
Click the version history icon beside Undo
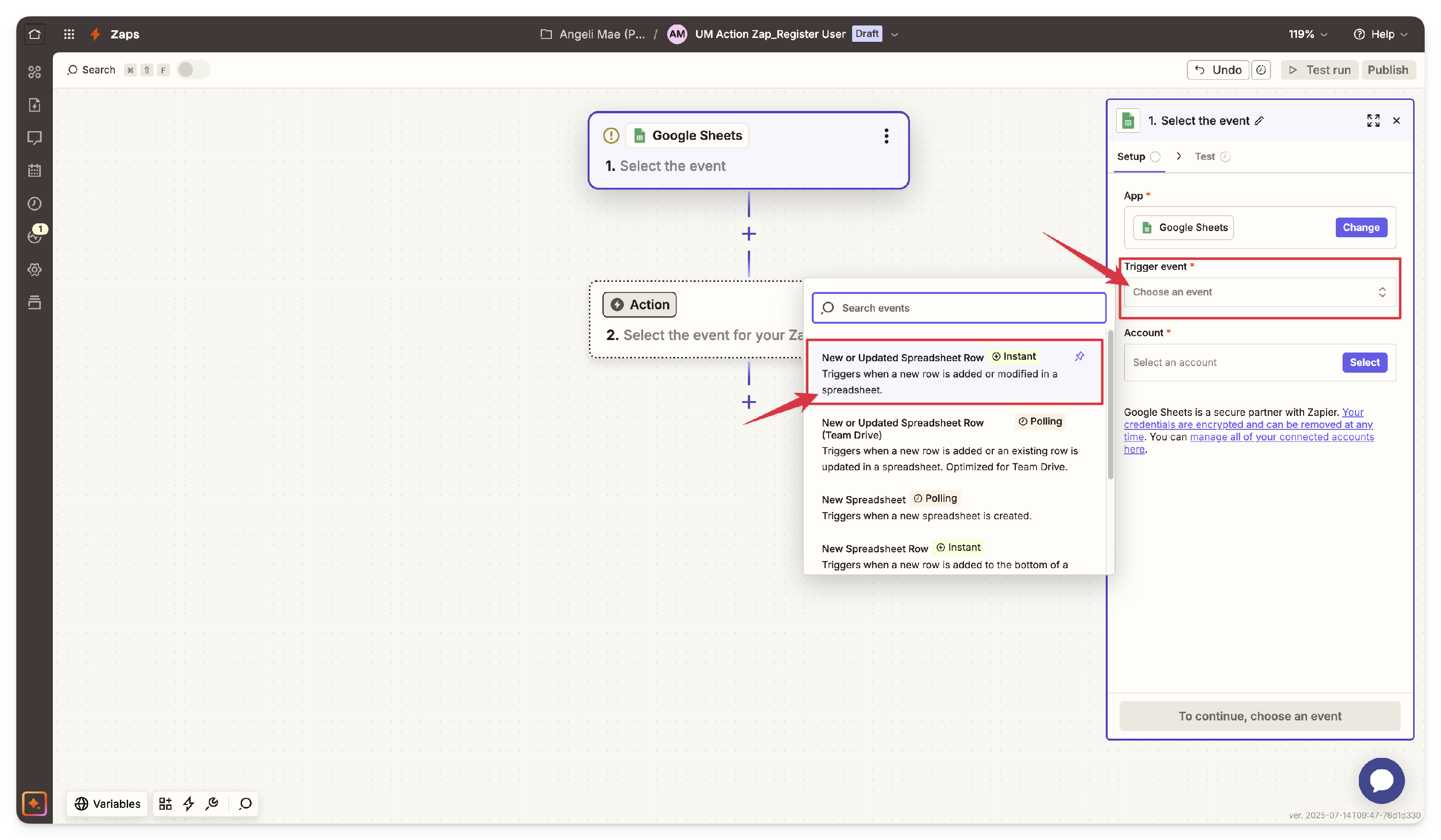coord(1261,70)
